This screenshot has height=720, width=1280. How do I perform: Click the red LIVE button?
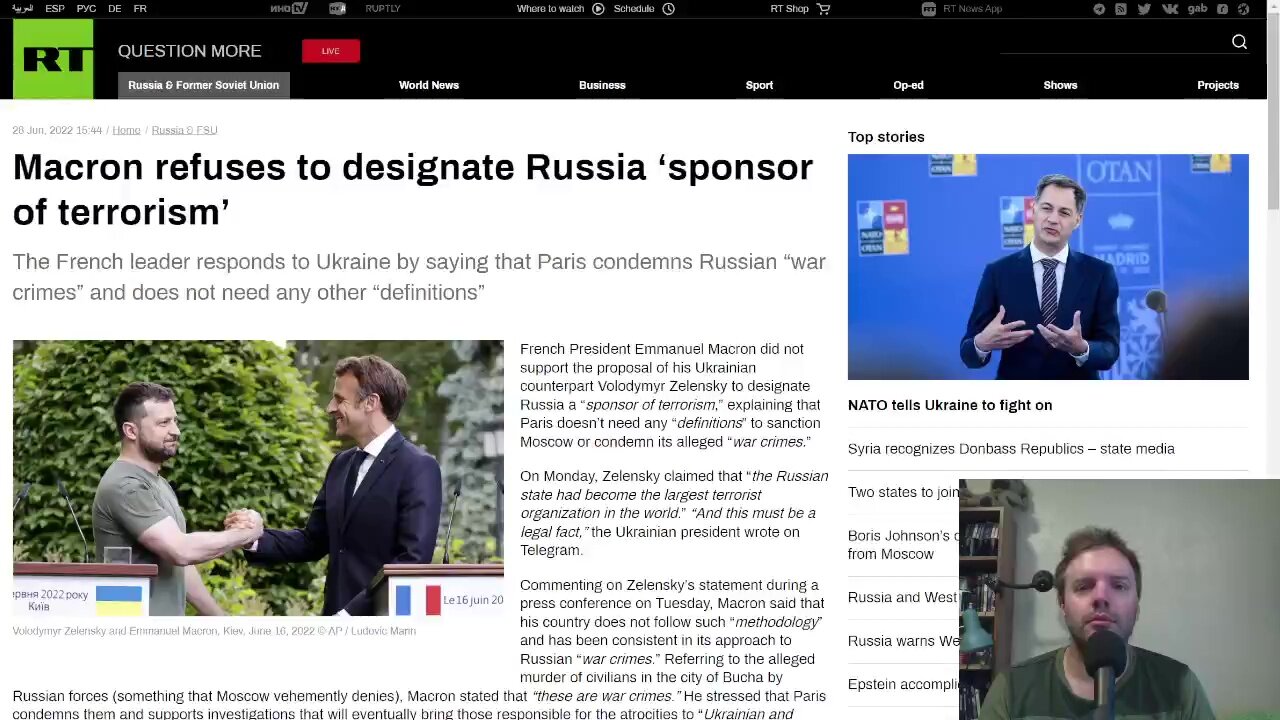[x=331, y=51]
